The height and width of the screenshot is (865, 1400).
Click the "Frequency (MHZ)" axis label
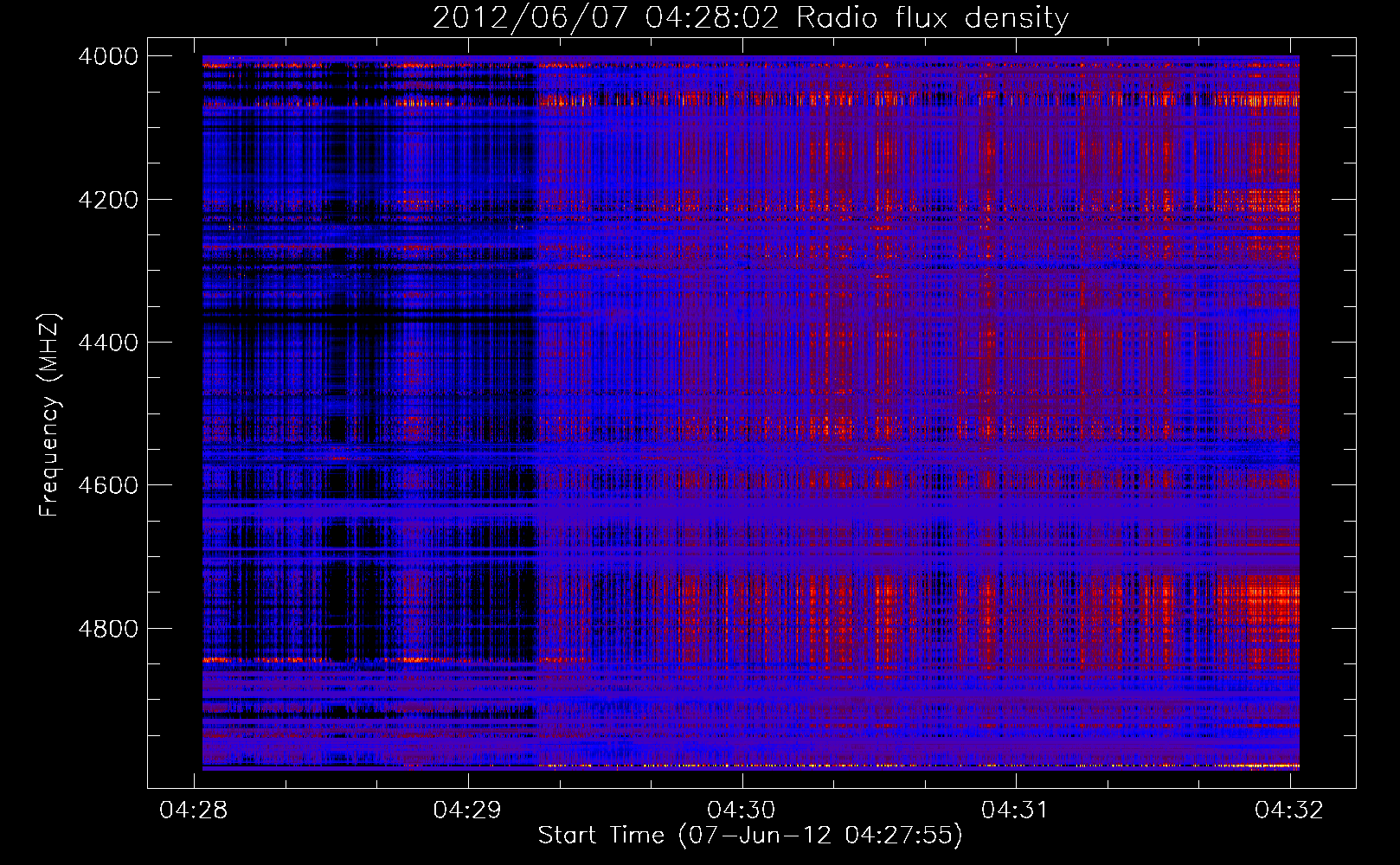49,415
